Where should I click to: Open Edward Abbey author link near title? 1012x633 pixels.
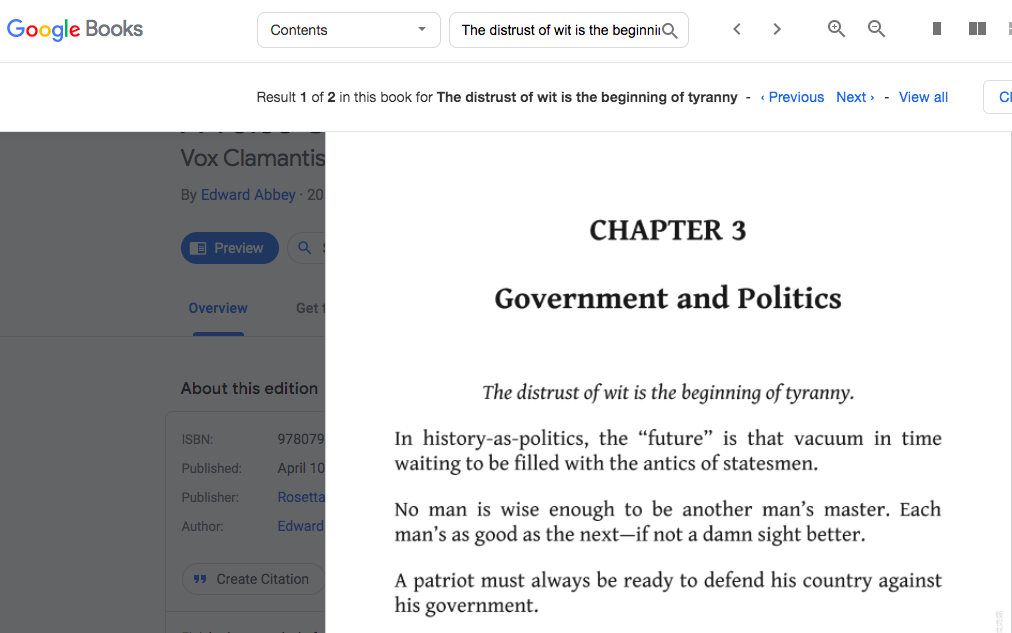point(248,195)
